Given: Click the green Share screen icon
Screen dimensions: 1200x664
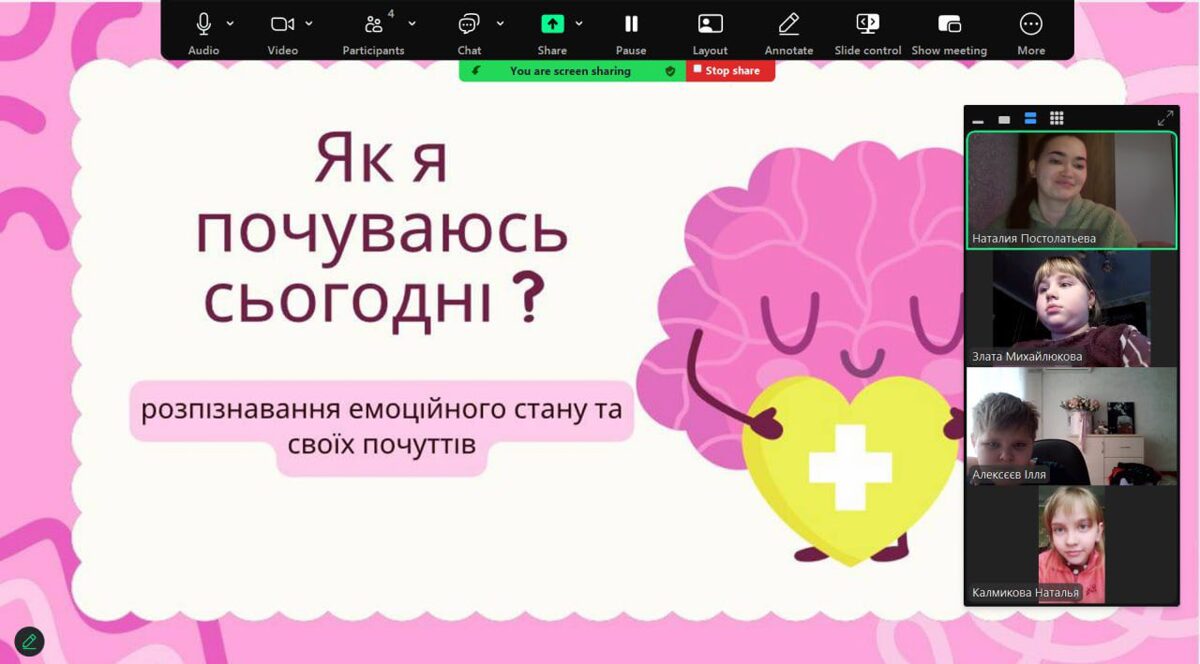Looking at the screenshot, I should coord(552,24).
